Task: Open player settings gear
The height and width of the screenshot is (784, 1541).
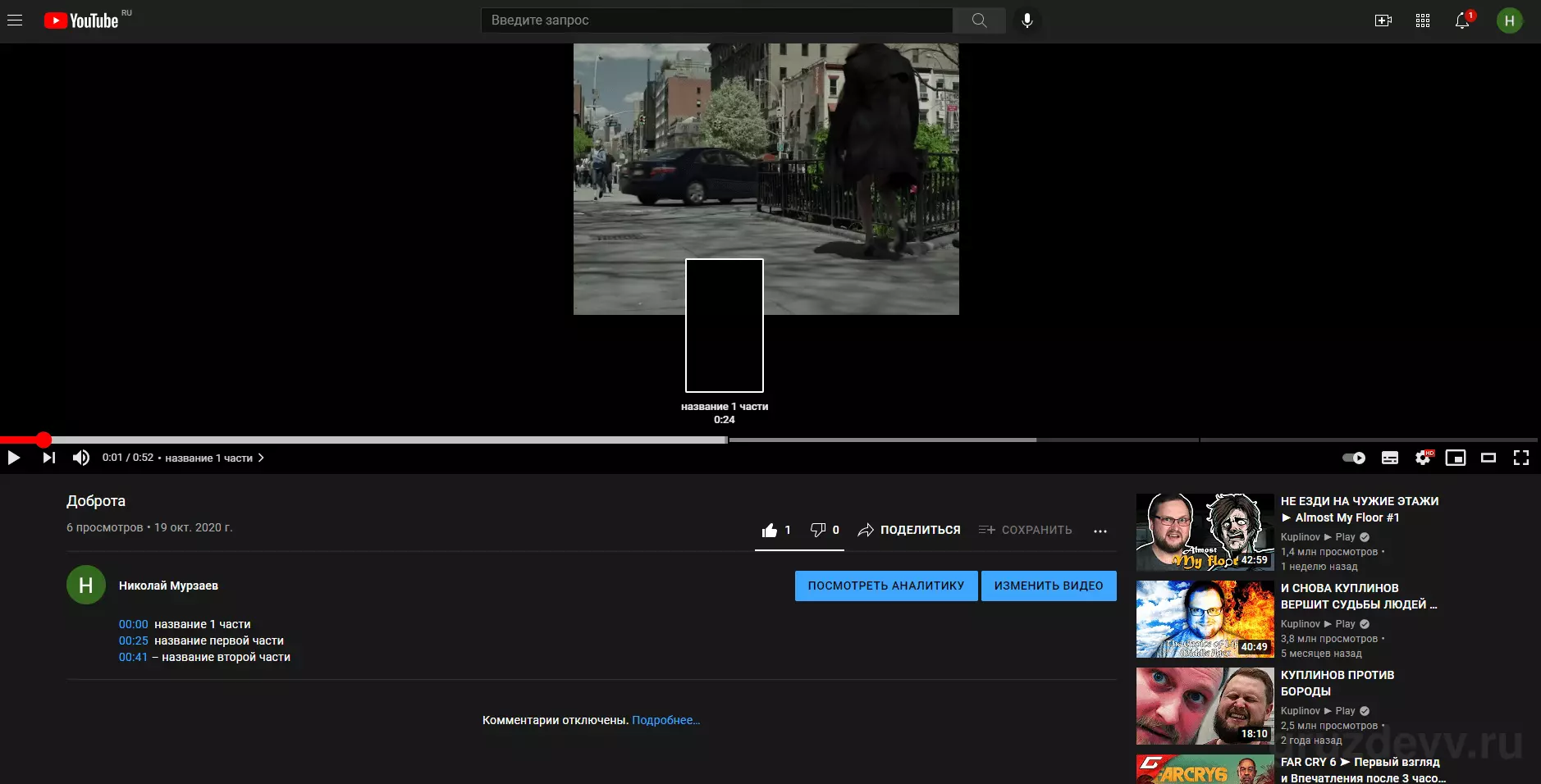Action: [1424, 458]
